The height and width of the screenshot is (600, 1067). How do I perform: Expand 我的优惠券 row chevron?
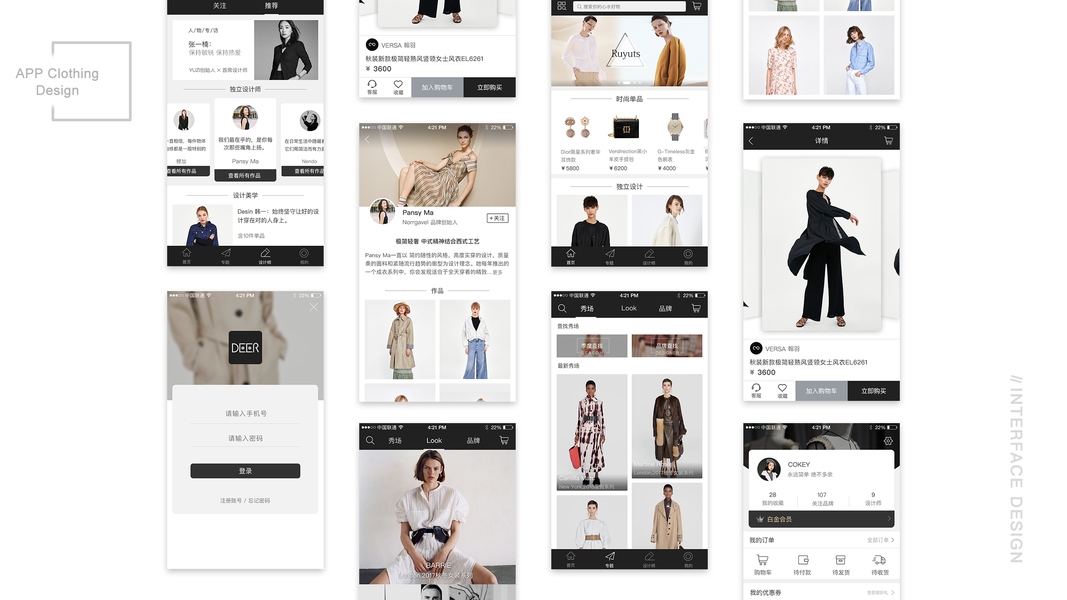coord(892,593)
